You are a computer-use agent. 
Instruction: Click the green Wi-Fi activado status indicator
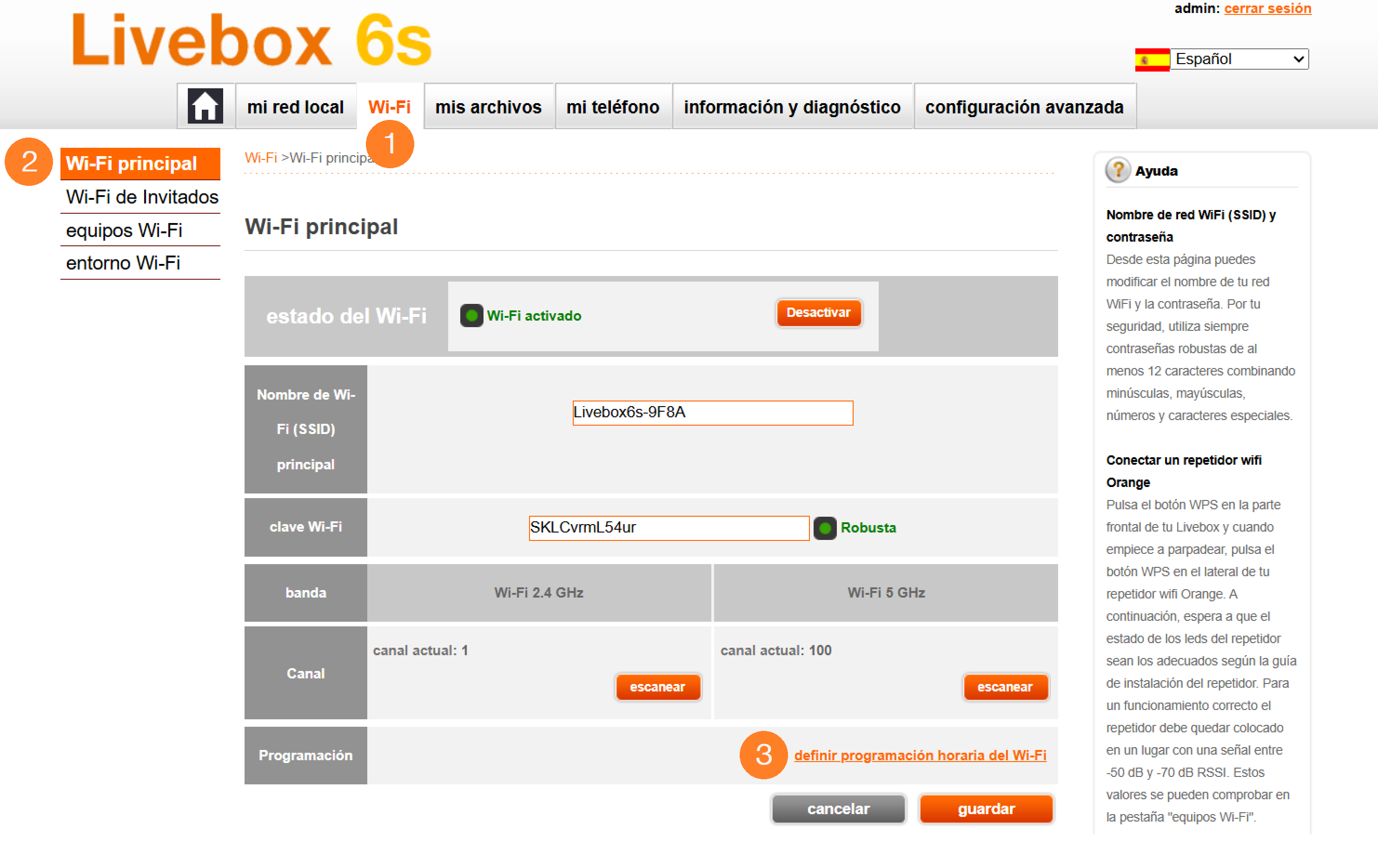tap(471, 316)
